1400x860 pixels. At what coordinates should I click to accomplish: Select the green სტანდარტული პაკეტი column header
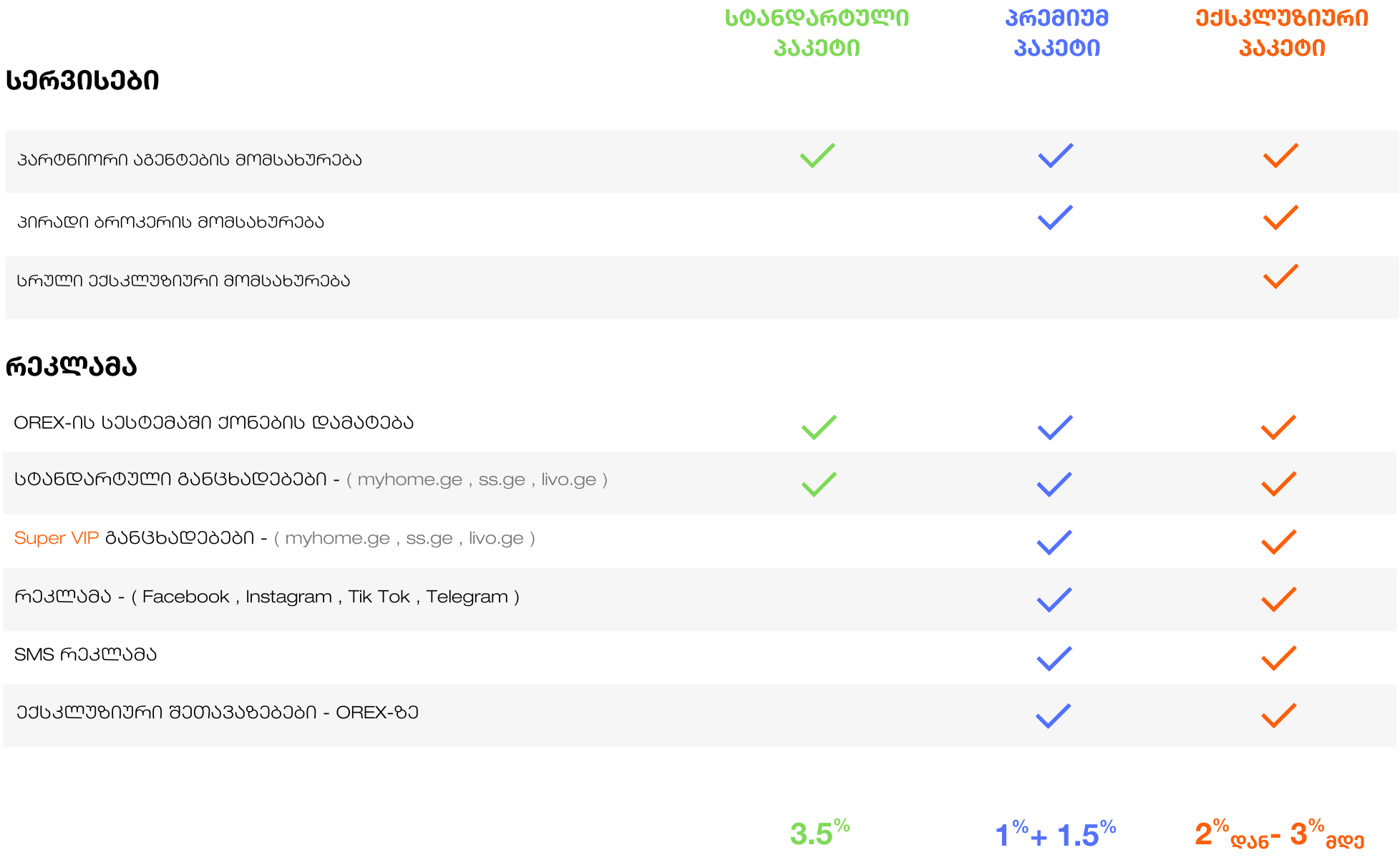pos(817,33)
